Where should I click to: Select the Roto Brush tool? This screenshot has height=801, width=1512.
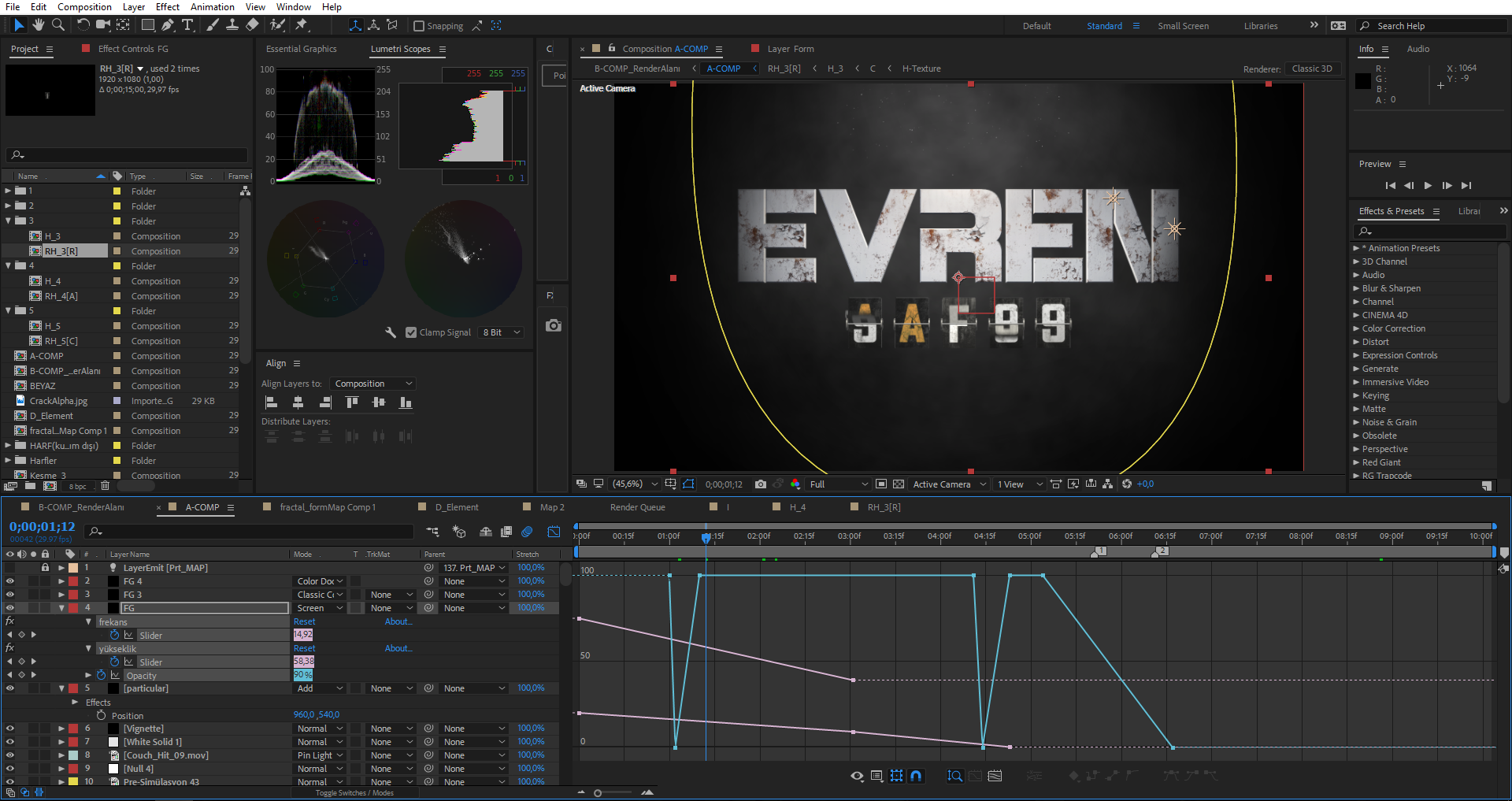(277, 25)
